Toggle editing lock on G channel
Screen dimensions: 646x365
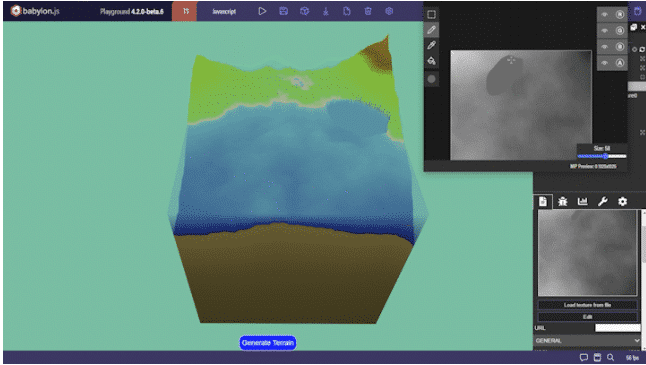tap(620, 30)
